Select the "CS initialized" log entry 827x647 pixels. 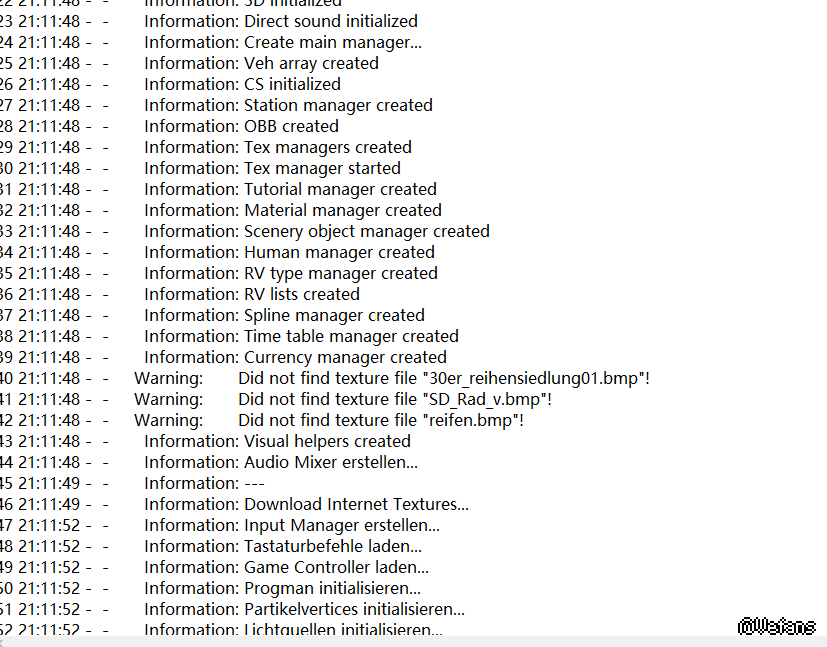tap(292, 84)
